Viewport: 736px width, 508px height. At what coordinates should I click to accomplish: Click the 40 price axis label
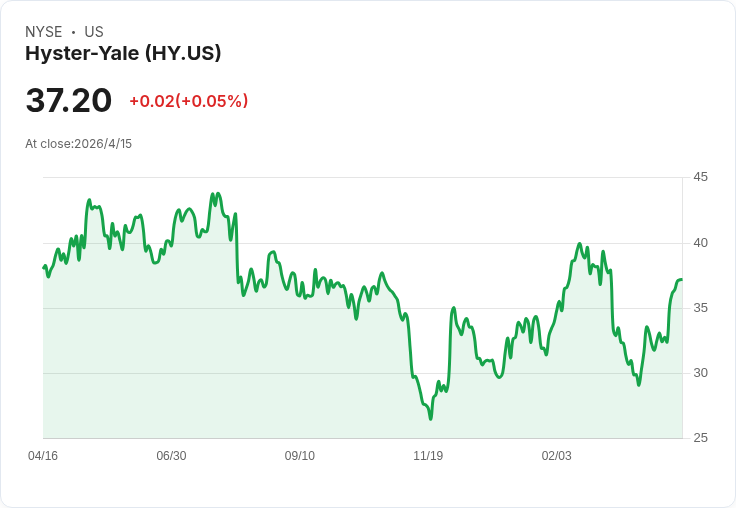point(701,243)
